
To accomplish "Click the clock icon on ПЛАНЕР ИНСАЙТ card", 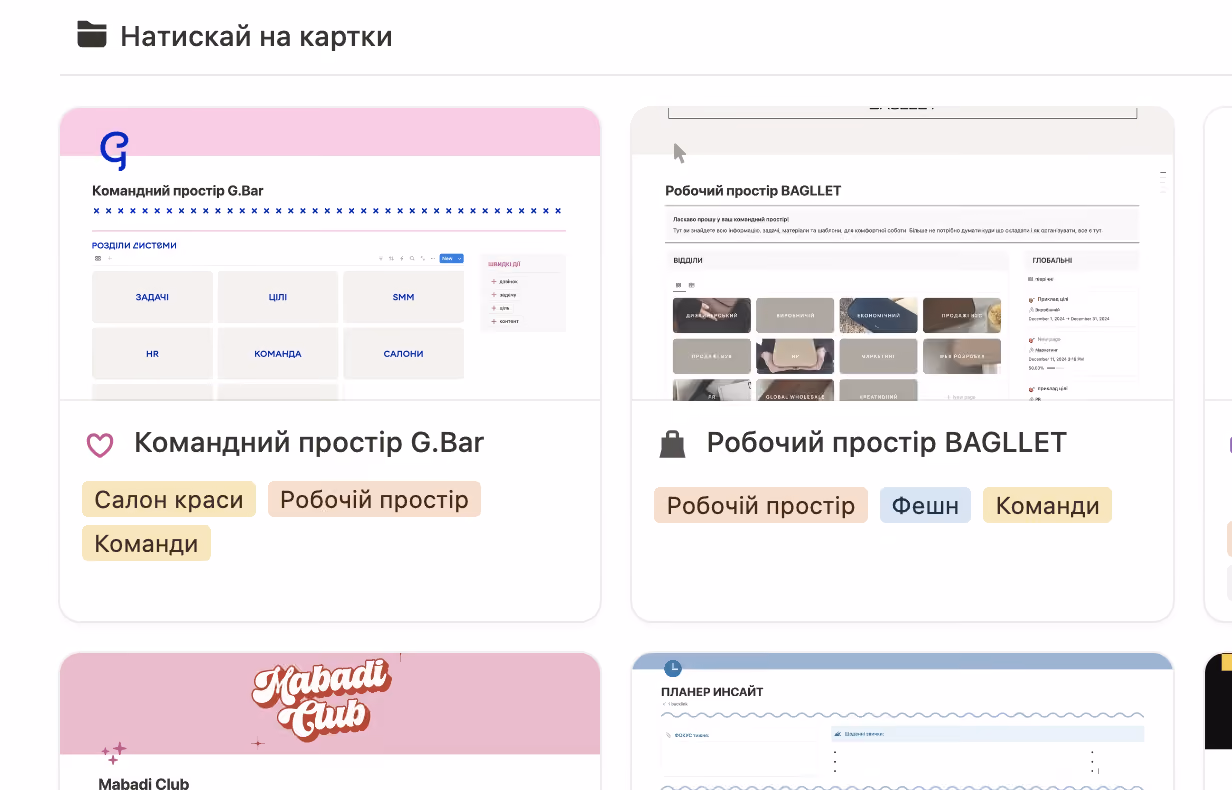I will (x=672, y=667).
